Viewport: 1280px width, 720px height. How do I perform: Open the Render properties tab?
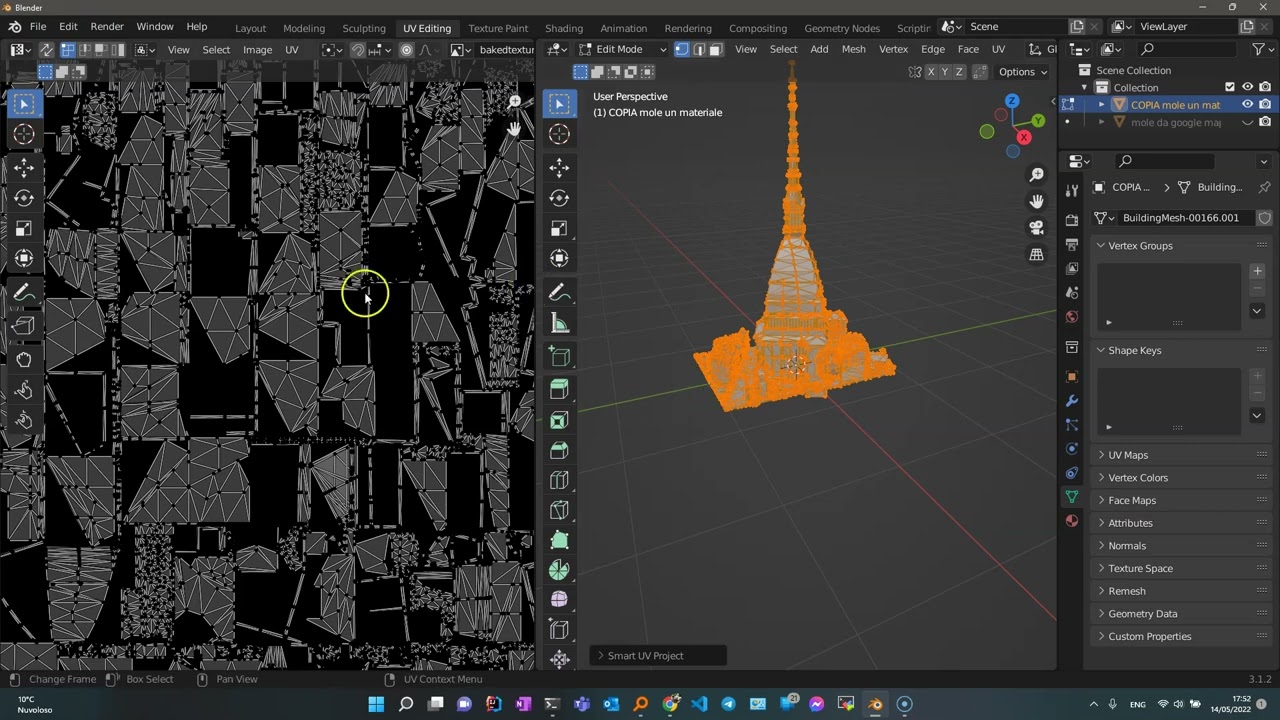(1072, 220)
